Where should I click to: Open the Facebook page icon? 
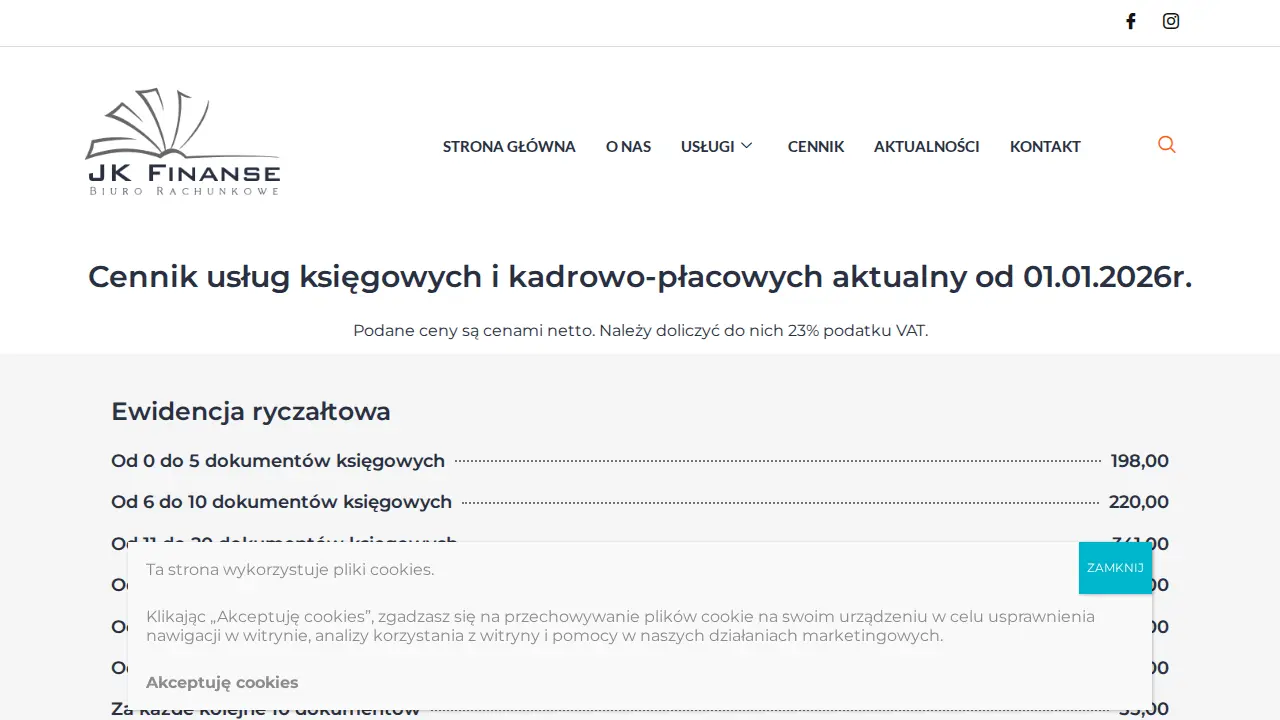pyautogui.click(x=1131, y=21)
